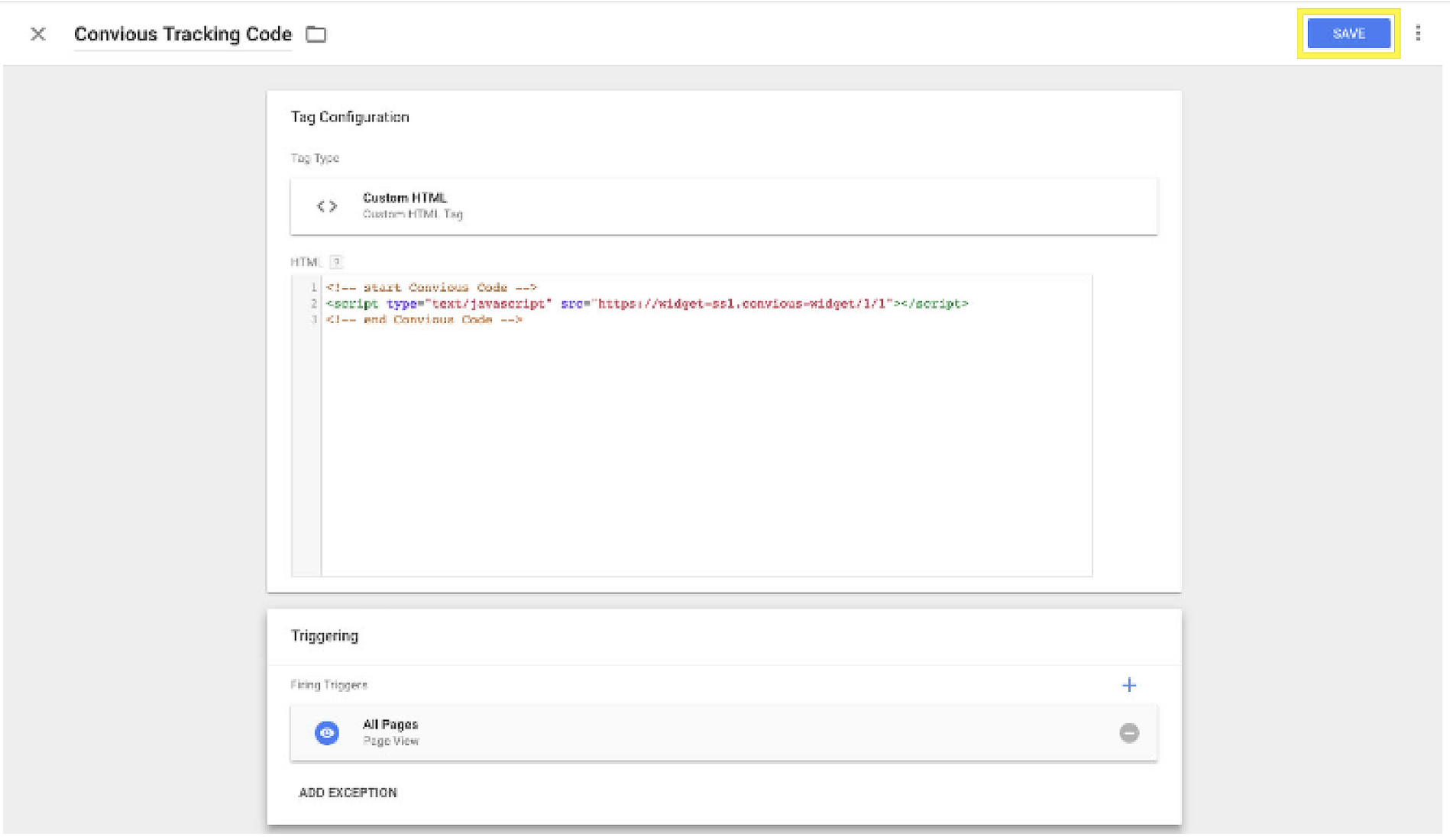Screen dimensions: 1450x840
Task: Click the Custom HTML code brackets icon
Action: coord(327,206)
